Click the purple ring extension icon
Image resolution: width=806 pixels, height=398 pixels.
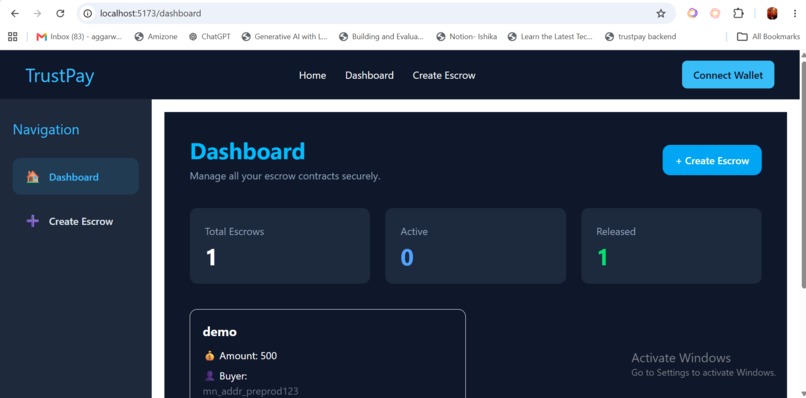[x=692, y=13]
